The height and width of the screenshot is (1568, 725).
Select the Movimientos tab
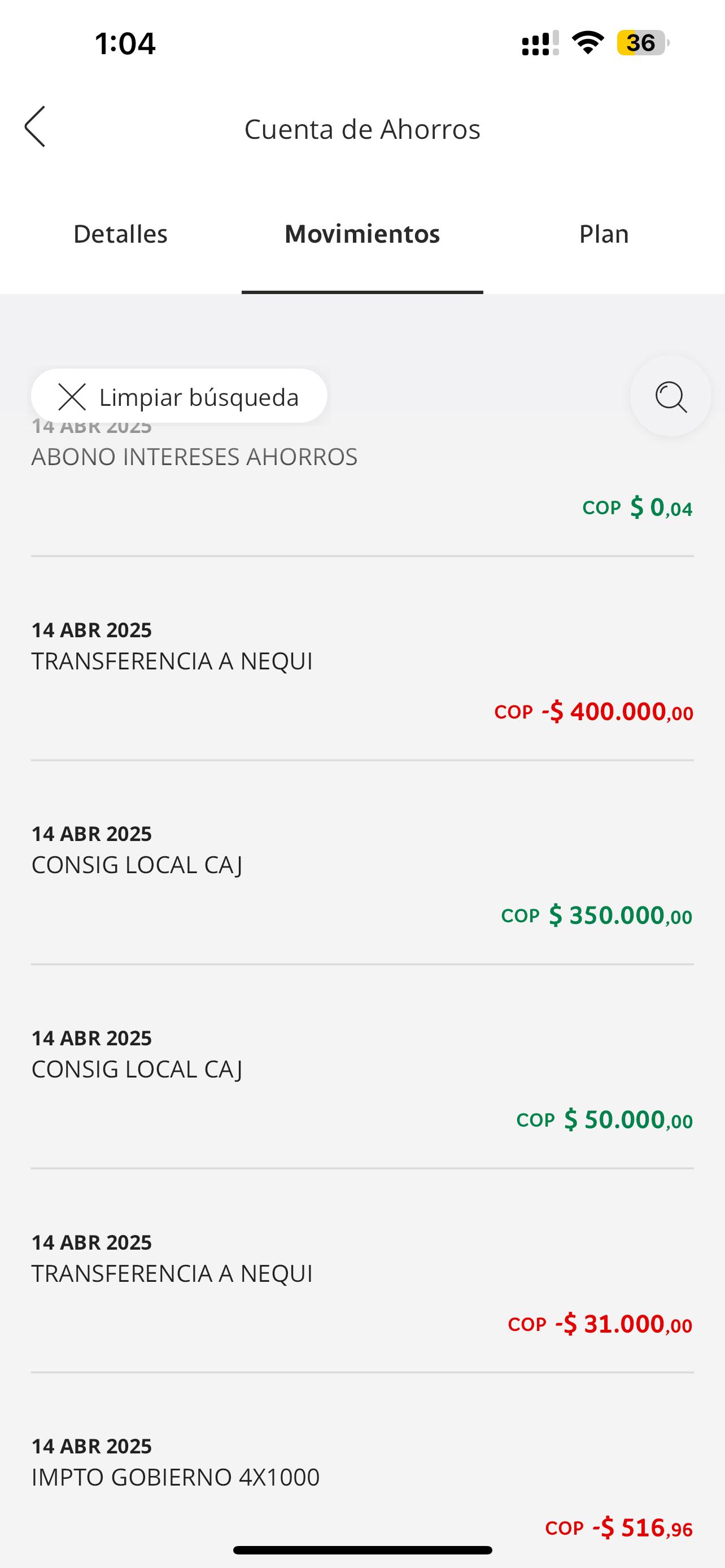pyautogui.click(x=362, y=234)
